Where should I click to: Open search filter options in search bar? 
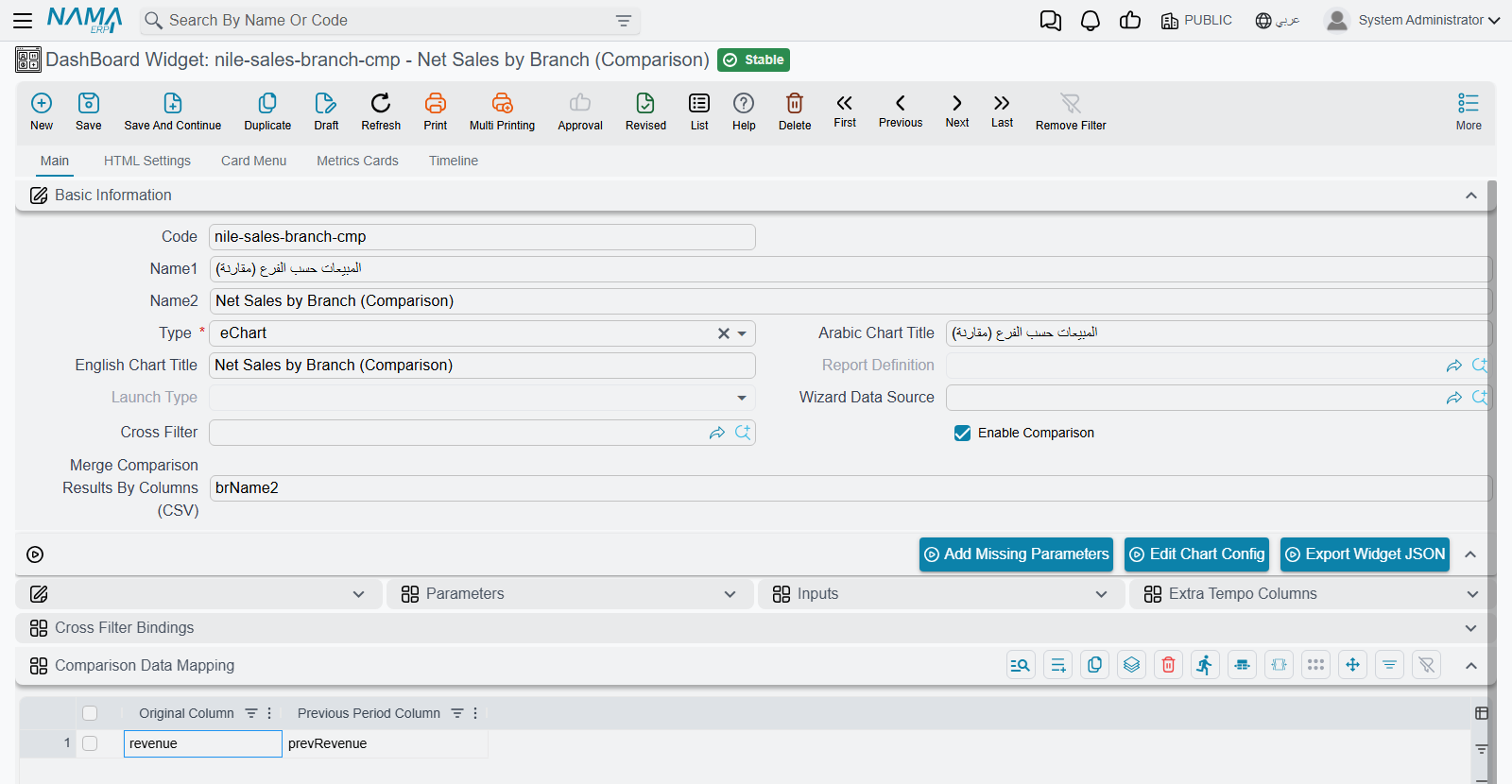624,21
